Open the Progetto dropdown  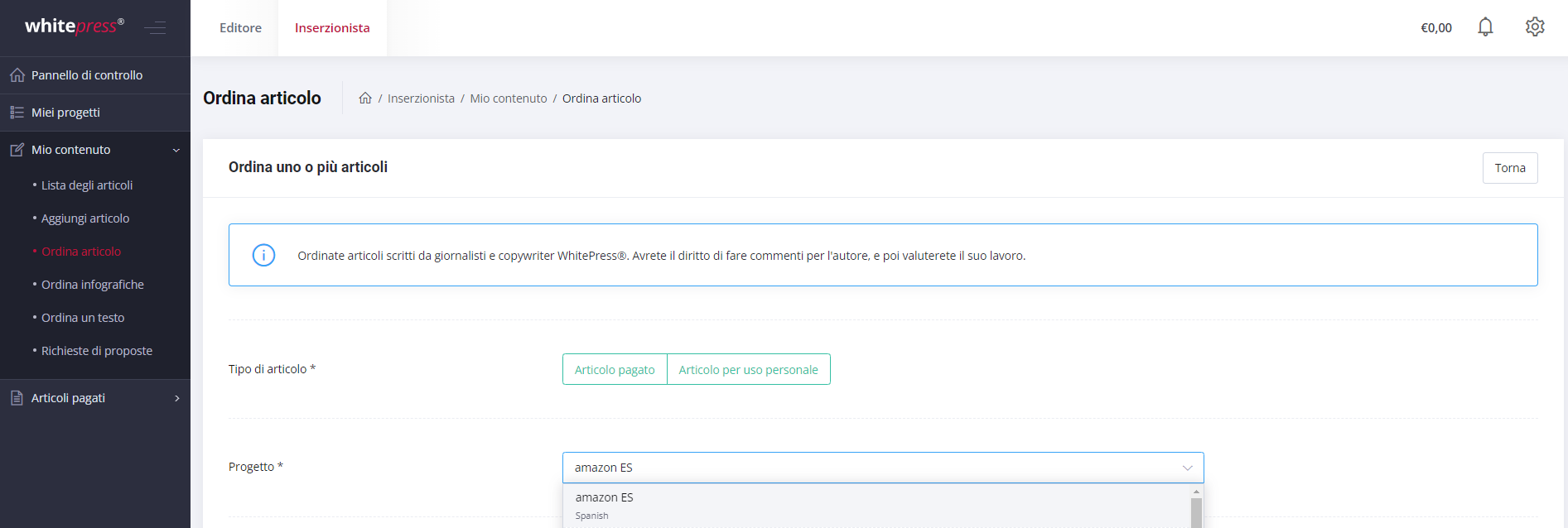pyautogui.click(x=883, y=468)
